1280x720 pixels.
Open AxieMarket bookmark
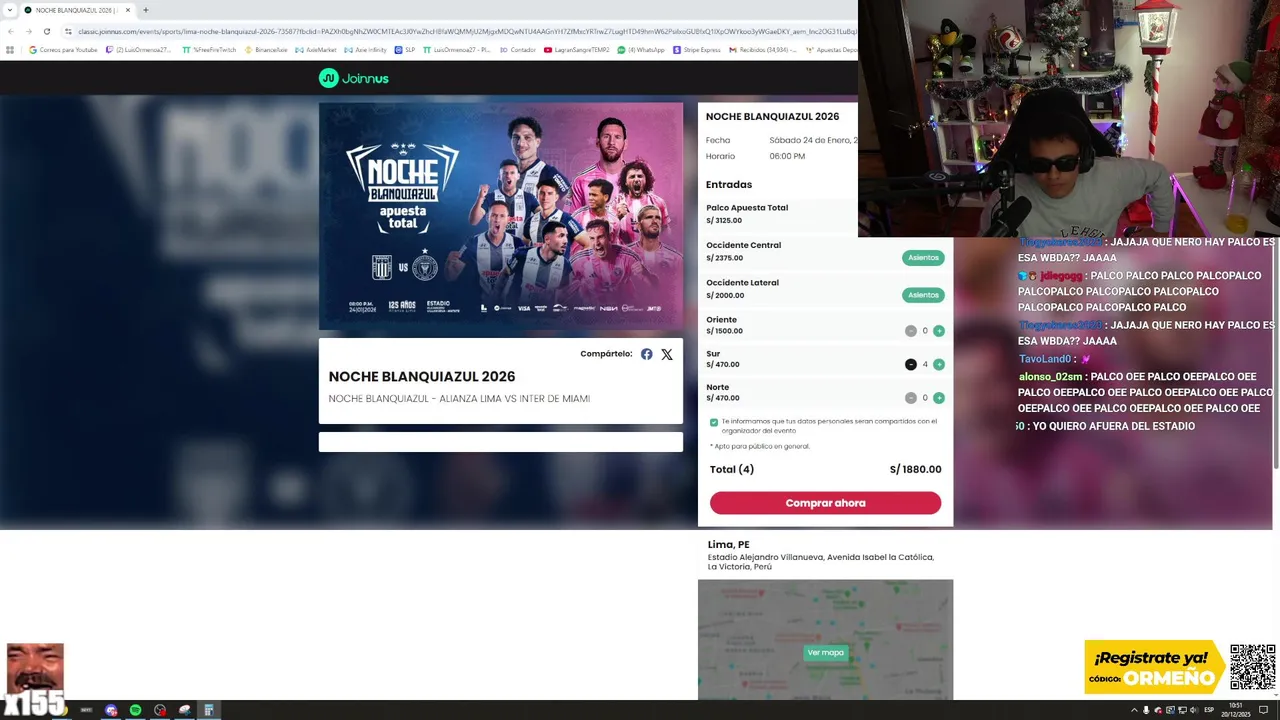[316, 49]
